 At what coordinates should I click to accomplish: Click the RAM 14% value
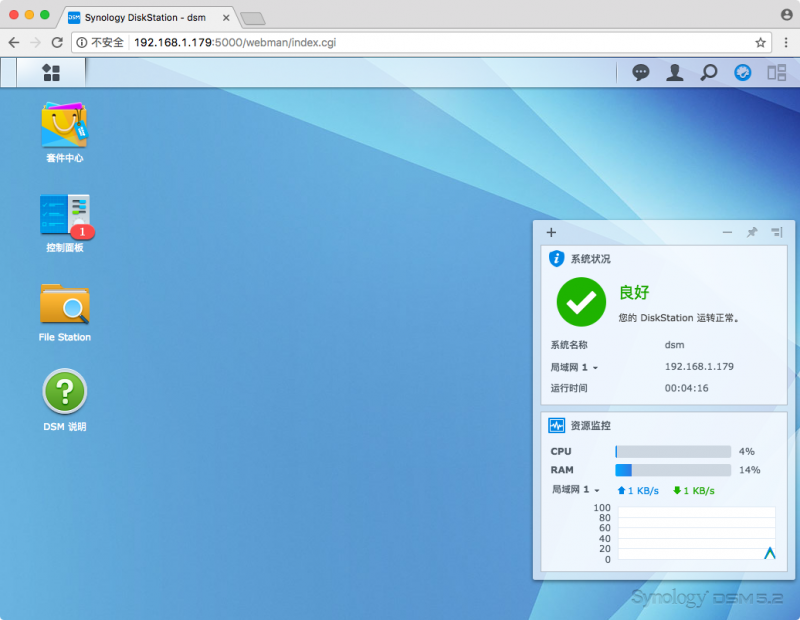pyautogui.click(x=749, y=470)
